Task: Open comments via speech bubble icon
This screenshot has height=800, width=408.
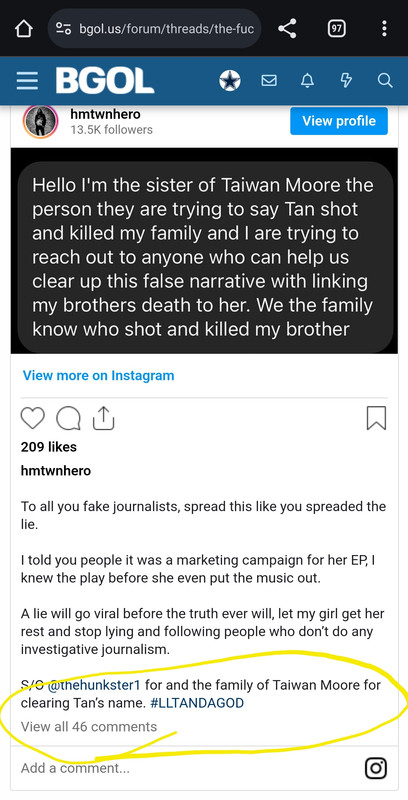Action: [x=68, y=419]
